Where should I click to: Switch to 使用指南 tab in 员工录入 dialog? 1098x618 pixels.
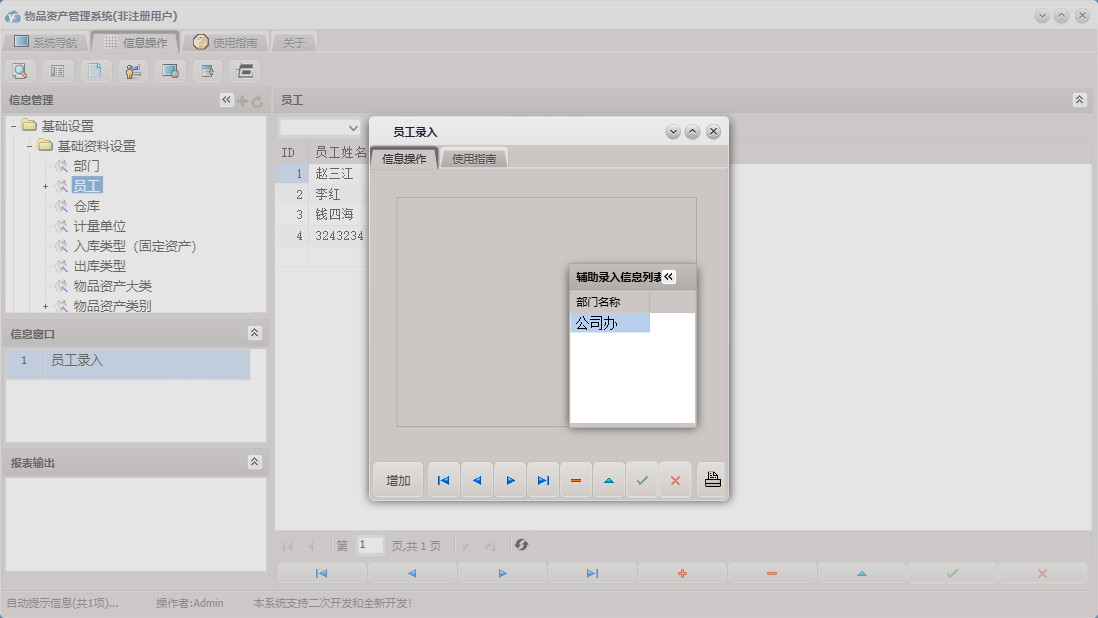(474, 158)
